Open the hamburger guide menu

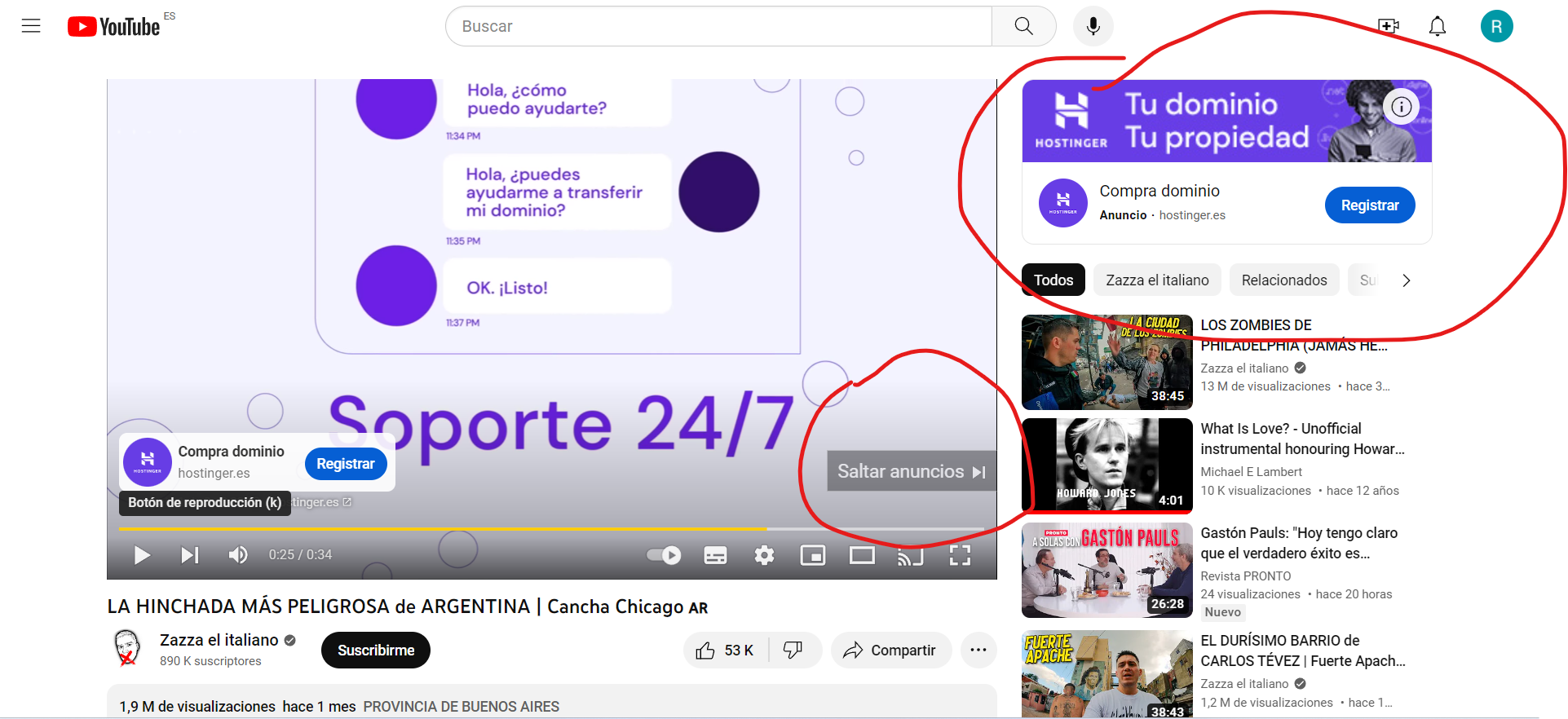(31, 26)
